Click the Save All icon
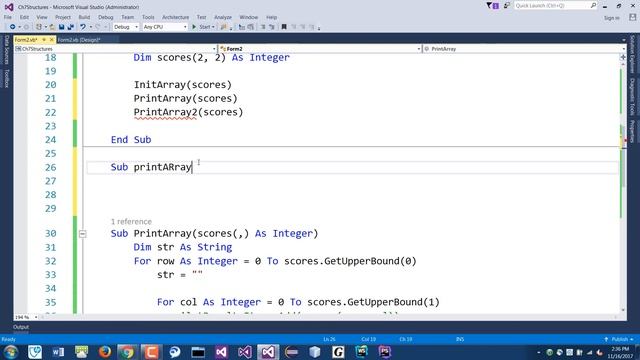The image size is (640, 360). tap(71, 27)
